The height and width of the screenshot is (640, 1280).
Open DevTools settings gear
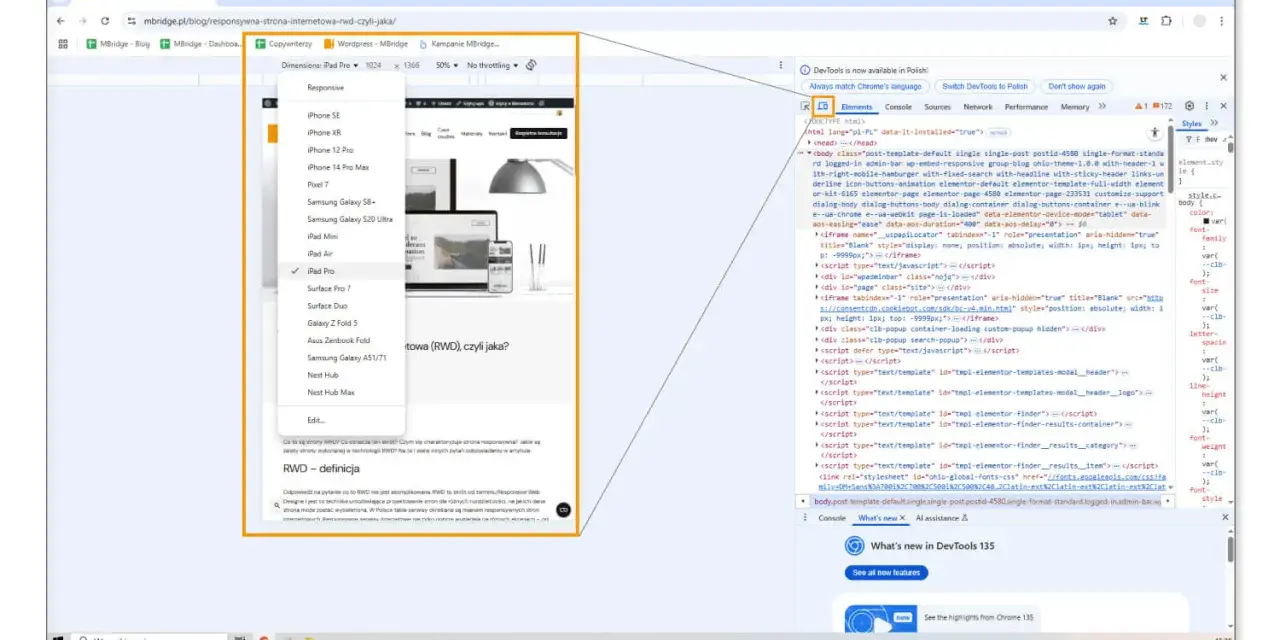[x=1189, y=106]
